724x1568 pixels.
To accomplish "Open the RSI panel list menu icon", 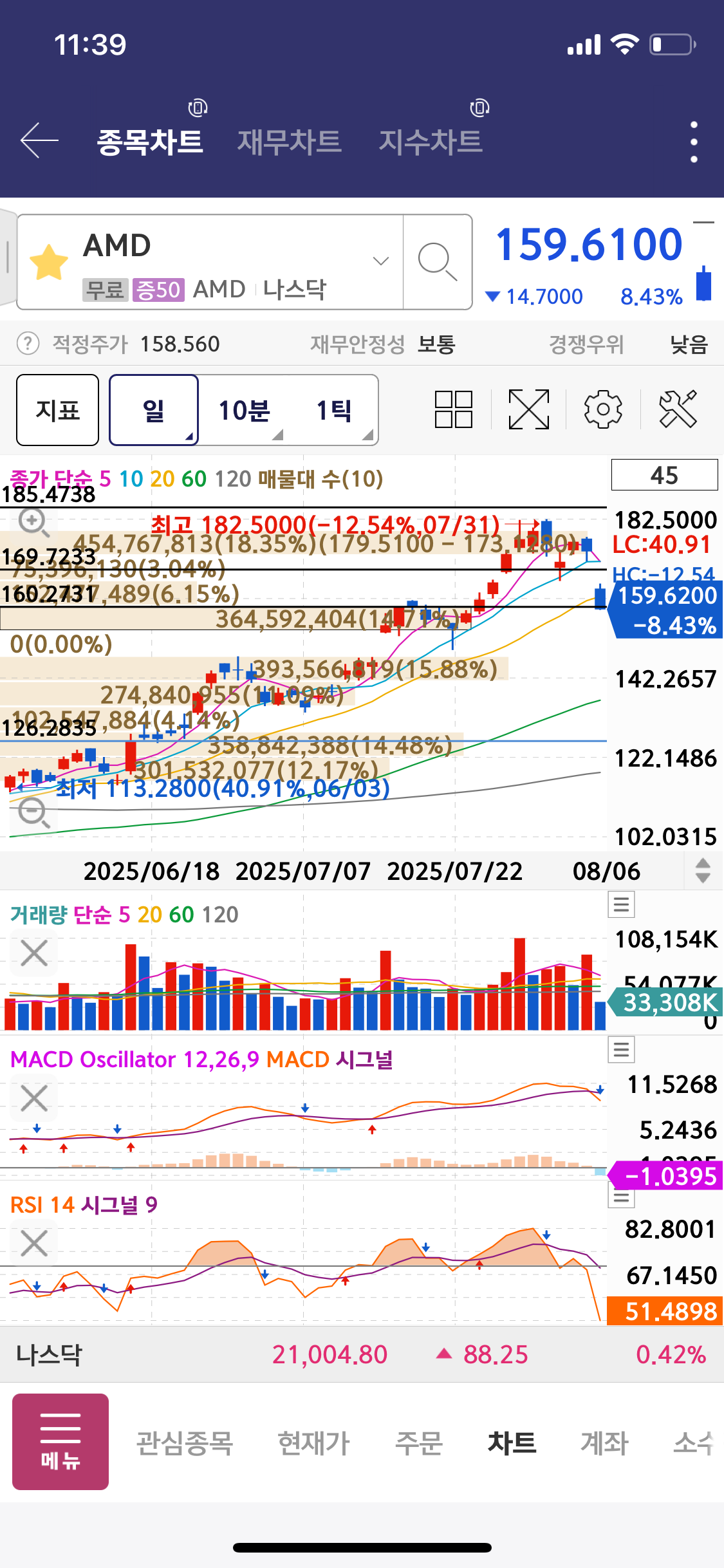I will 621,1197.
